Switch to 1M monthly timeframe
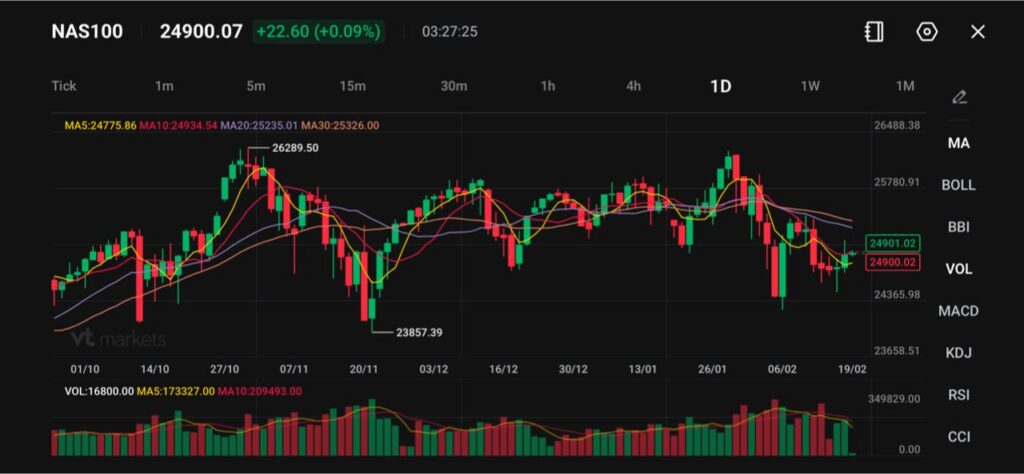The width and height of the screenshot is (1024, 474). point(905,86)
